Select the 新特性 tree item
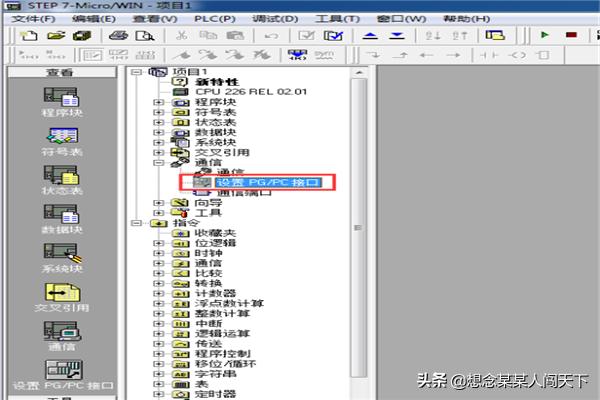Screen dimensions: 600x400 [217, 82]
